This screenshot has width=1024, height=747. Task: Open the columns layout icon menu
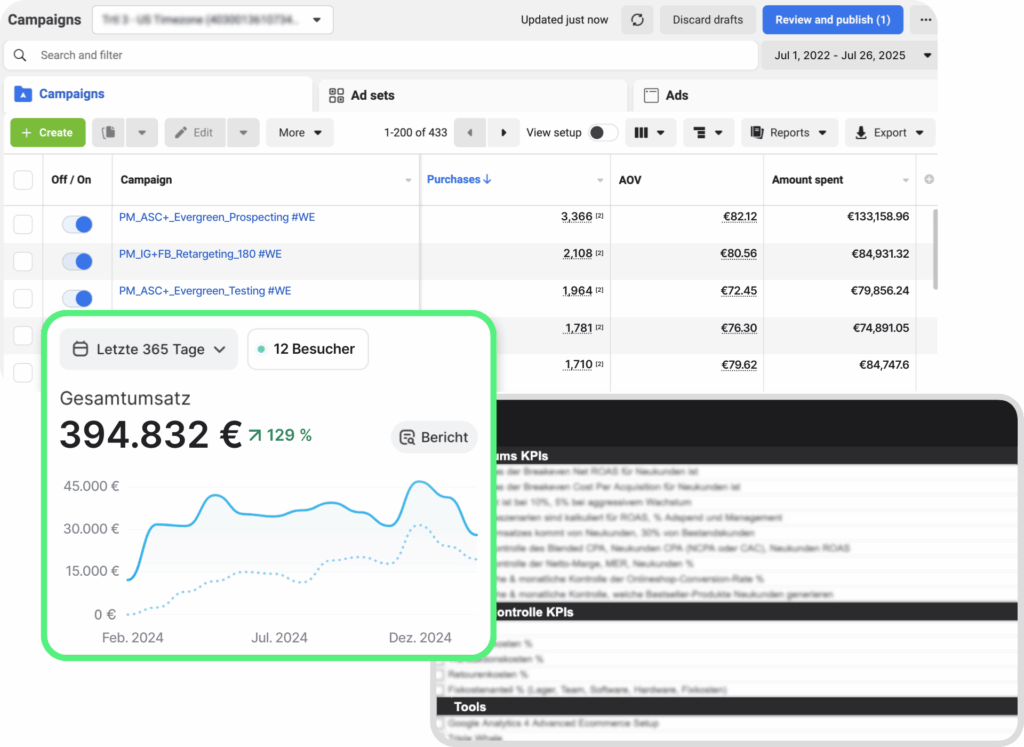click(x=651, y=133)
